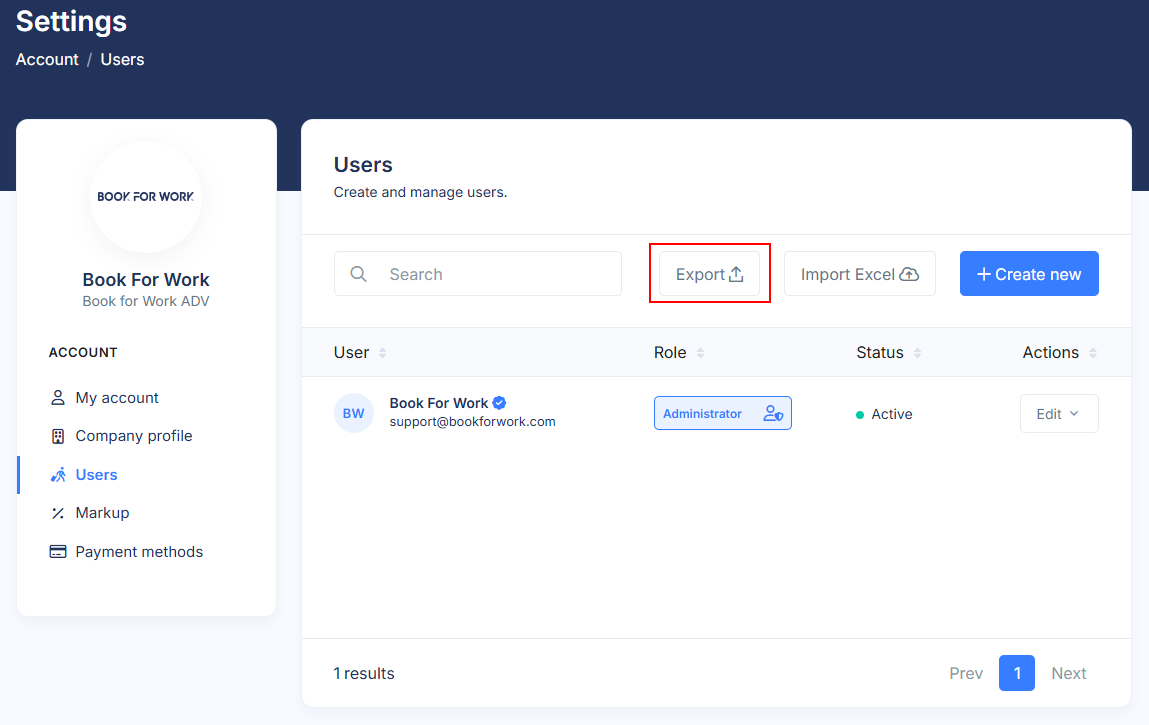
Task: Click the Users breadcrumb link
Action: click(122, 59)
